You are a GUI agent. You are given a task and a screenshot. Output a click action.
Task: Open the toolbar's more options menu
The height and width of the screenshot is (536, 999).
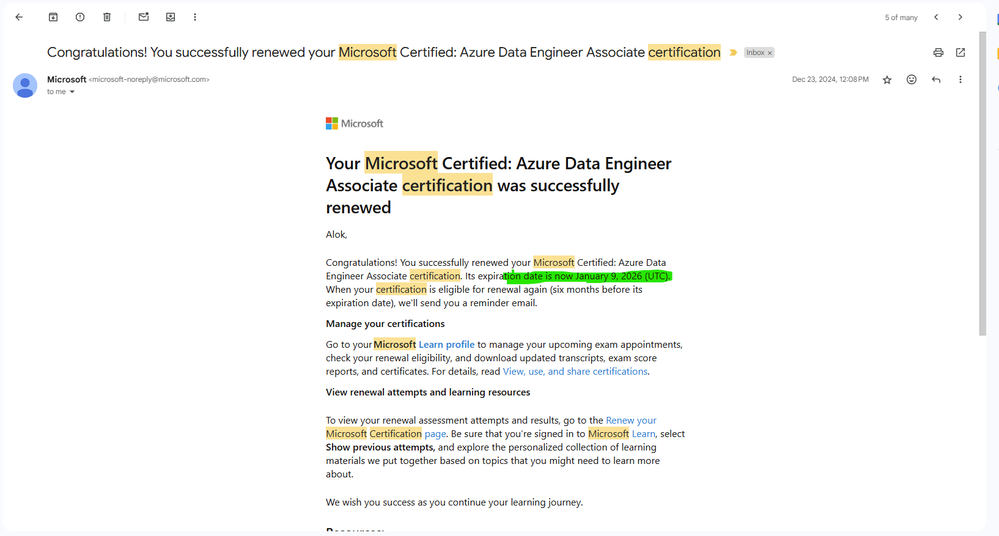195,17
